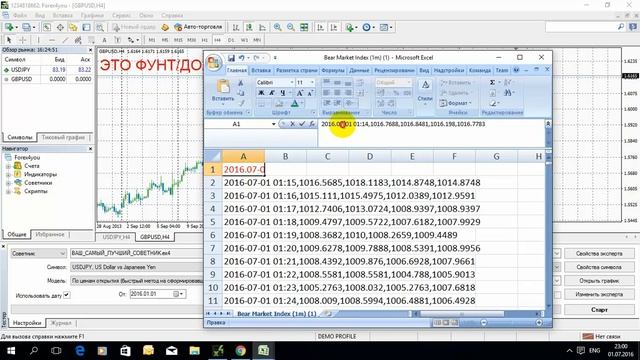Open the Файл menu in MetaTrader
The image size is (640, 360).
pyautogui.click(x=20, y=16)
